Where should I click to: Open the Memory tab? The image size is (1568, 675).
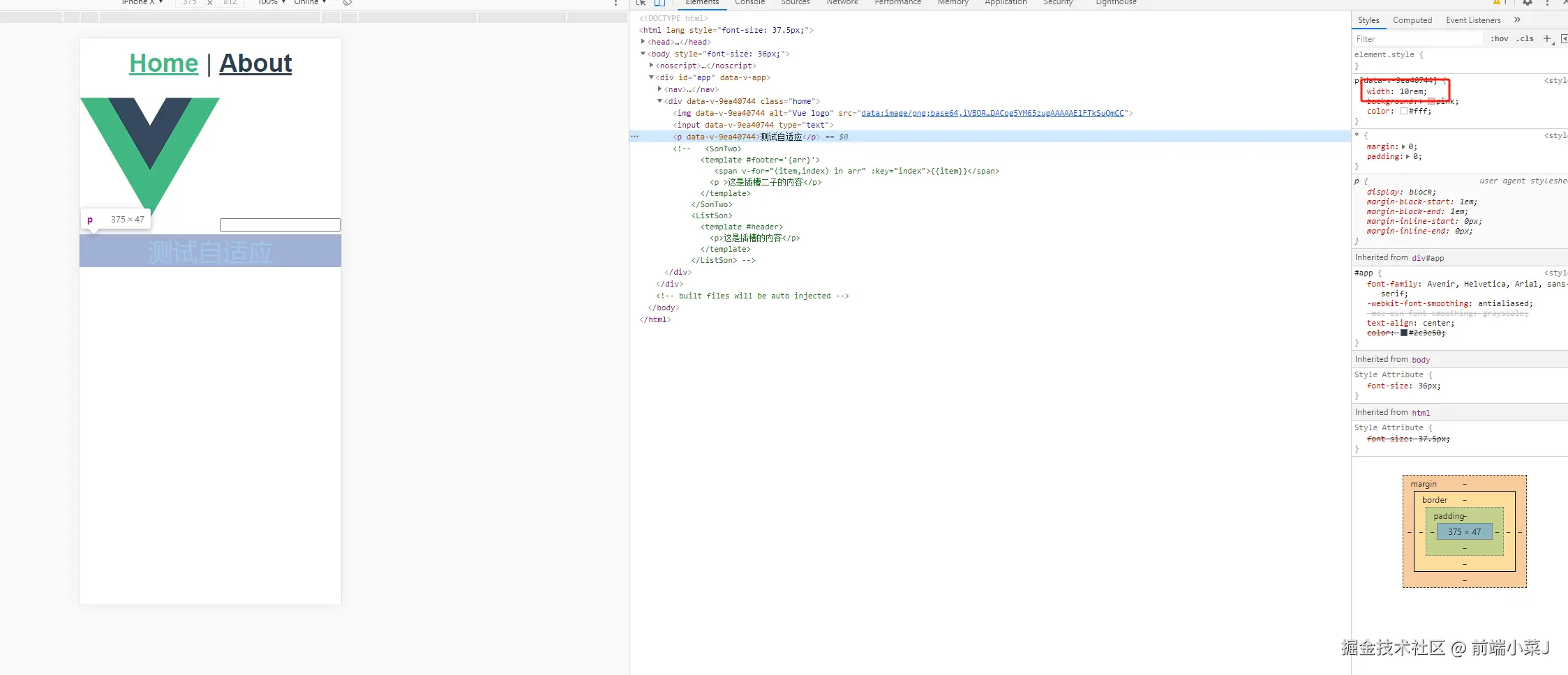click(953, 3)
